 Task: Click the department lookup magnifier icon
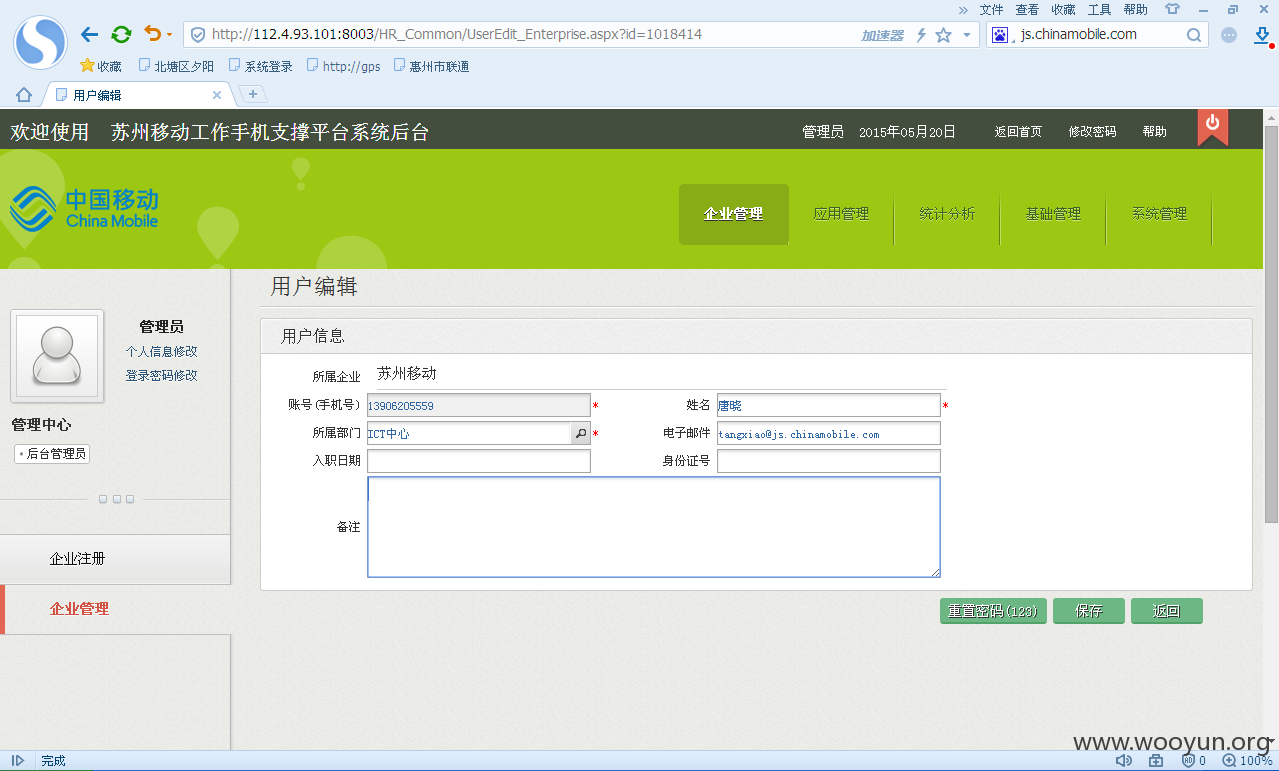(581, 434)
